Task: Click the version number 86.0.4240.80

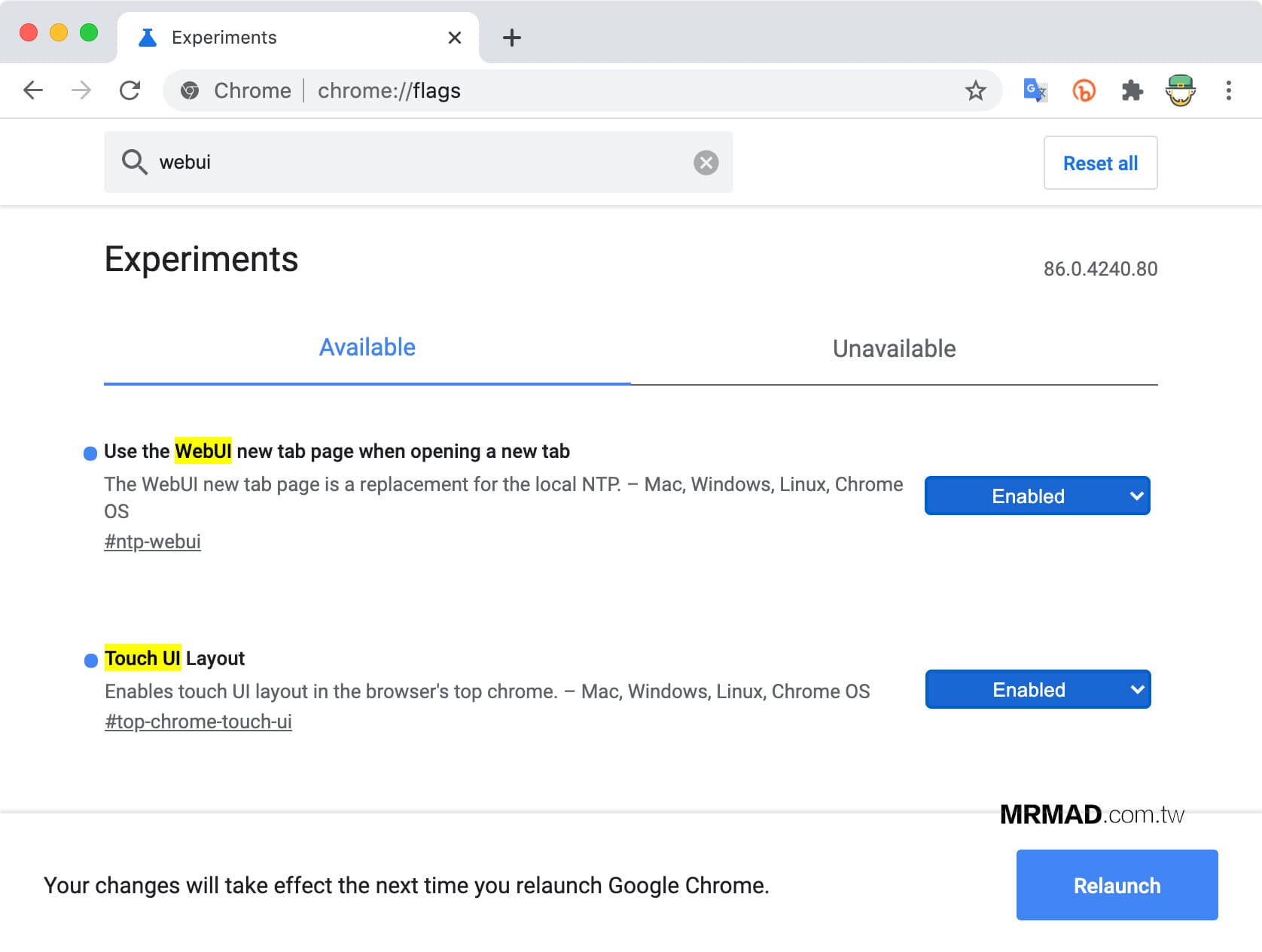Action: (x=1100, y=269)
